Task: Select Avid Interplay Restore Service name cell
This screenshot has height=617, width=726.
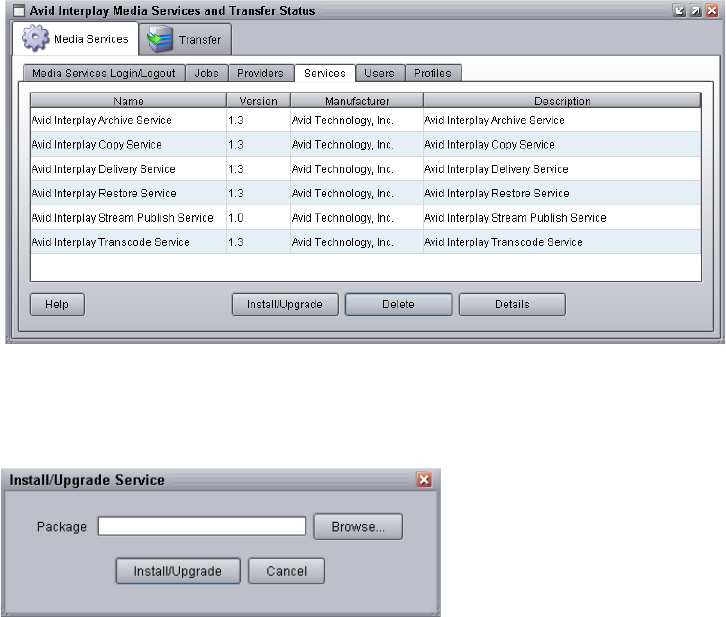Action: click(128, 193)
